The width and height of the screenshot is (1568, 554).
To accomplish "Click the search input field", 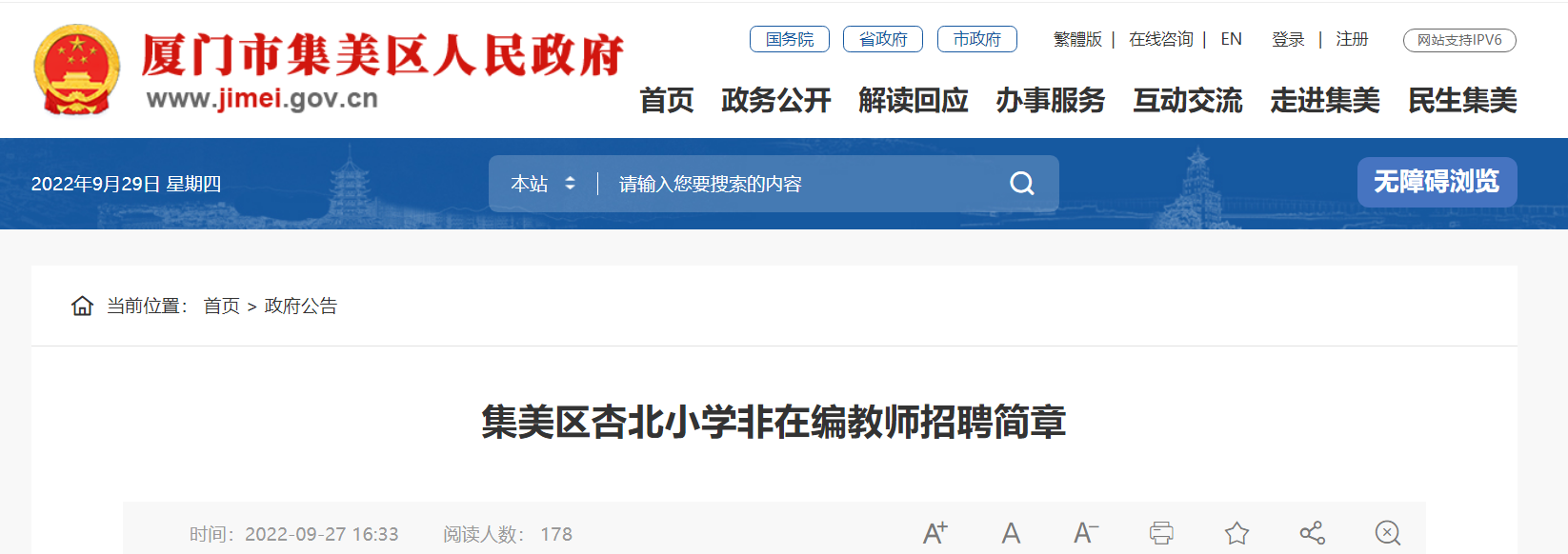I will pyautogui.click(x=805, y=184).
